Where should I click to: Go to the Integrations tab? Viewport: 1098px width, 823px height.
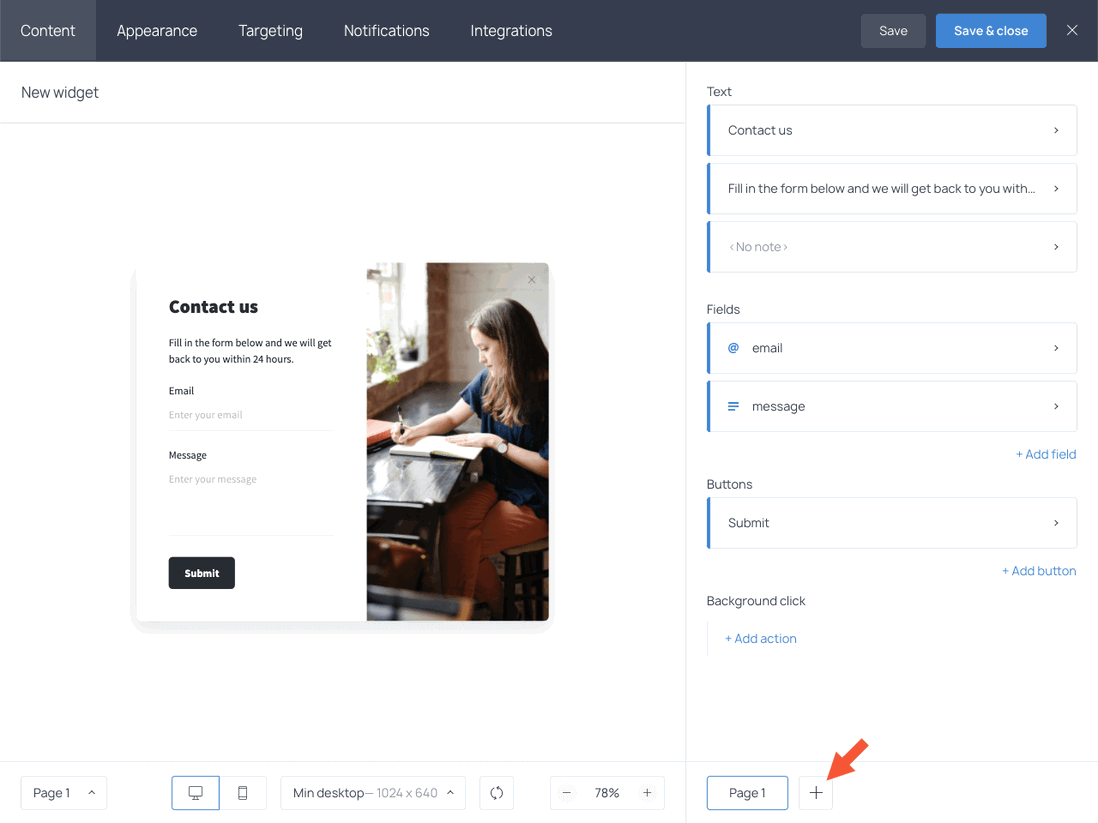coord(510,30)
